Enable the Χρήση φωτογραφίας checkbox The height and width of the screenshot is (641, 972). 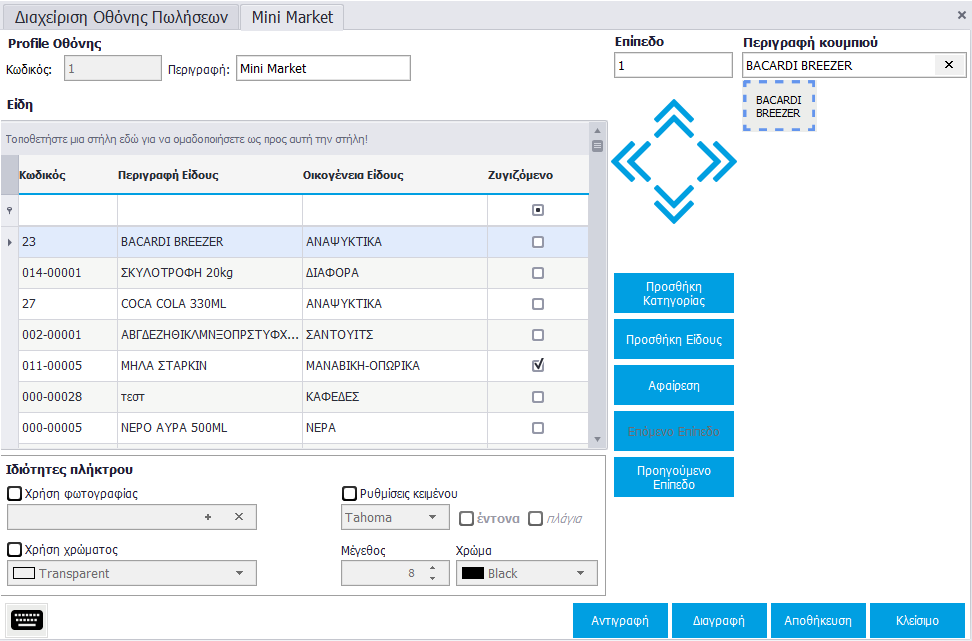point(15,493)
